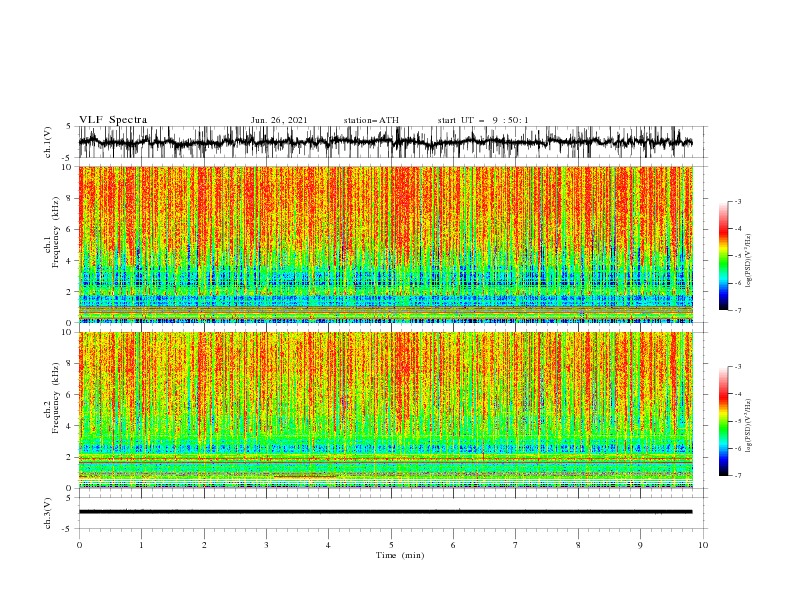Click time axis tick label '10'
The width and height of the screenshot is (792, 612).
pyautogui.click(x=703, y=545)
